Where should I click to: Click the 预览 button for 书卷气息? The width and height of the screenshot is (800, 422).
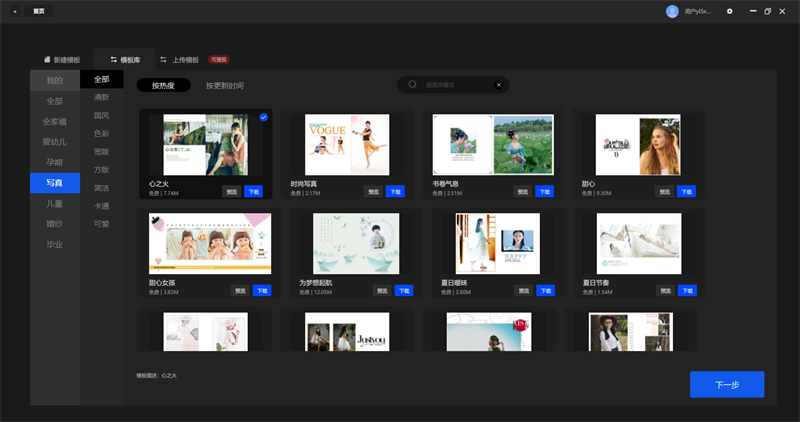pyautogui.click(x=522, y=192)
